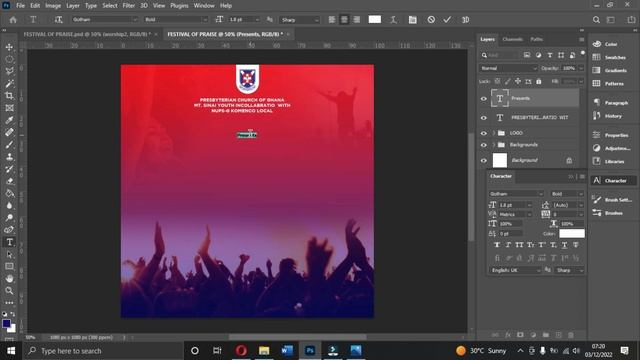Select the Path Selection arrow tool

[9, 254]
